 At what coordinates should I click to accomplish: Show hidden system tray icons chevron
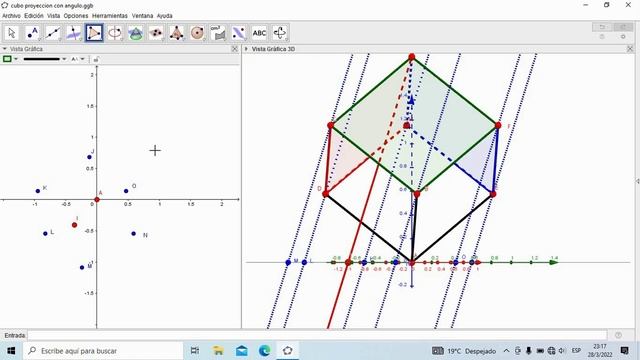pyautogui.click(x=506, y=351)
